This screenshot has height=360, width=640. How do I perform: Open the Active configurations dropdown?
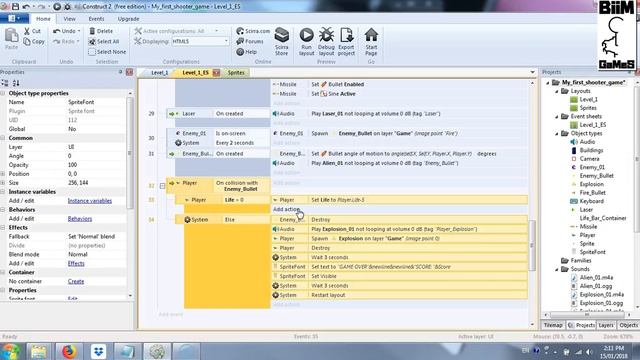click(217, 31)
